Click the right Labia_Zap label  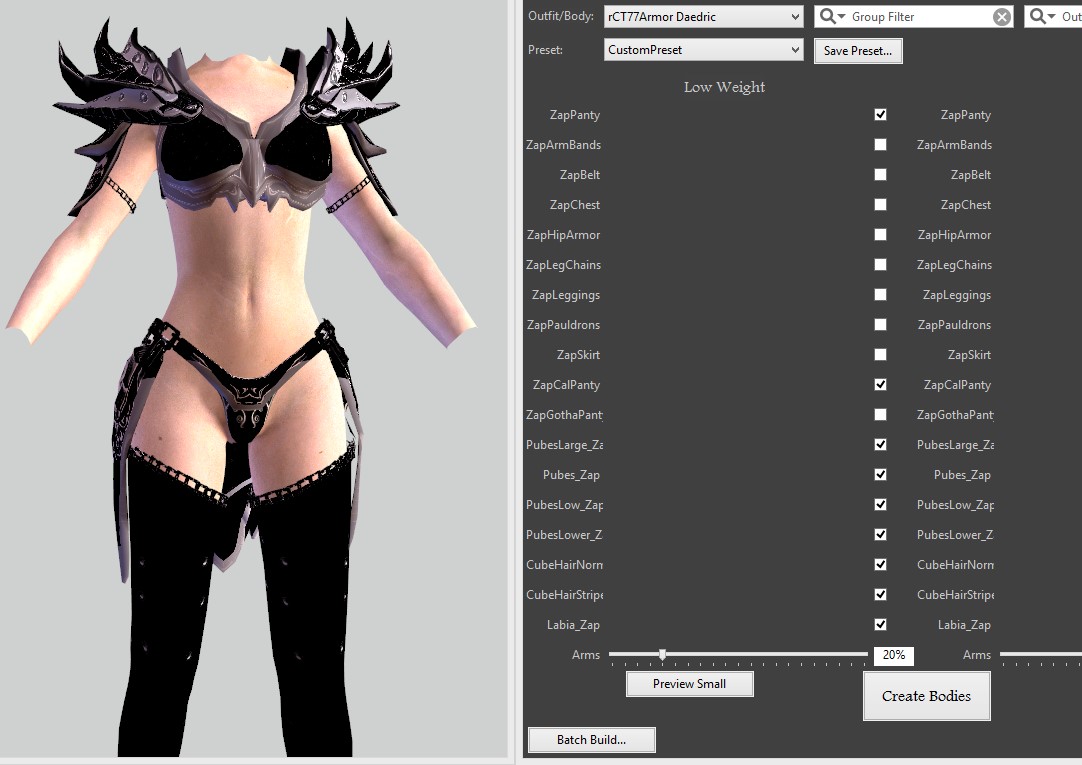point(964,625)
